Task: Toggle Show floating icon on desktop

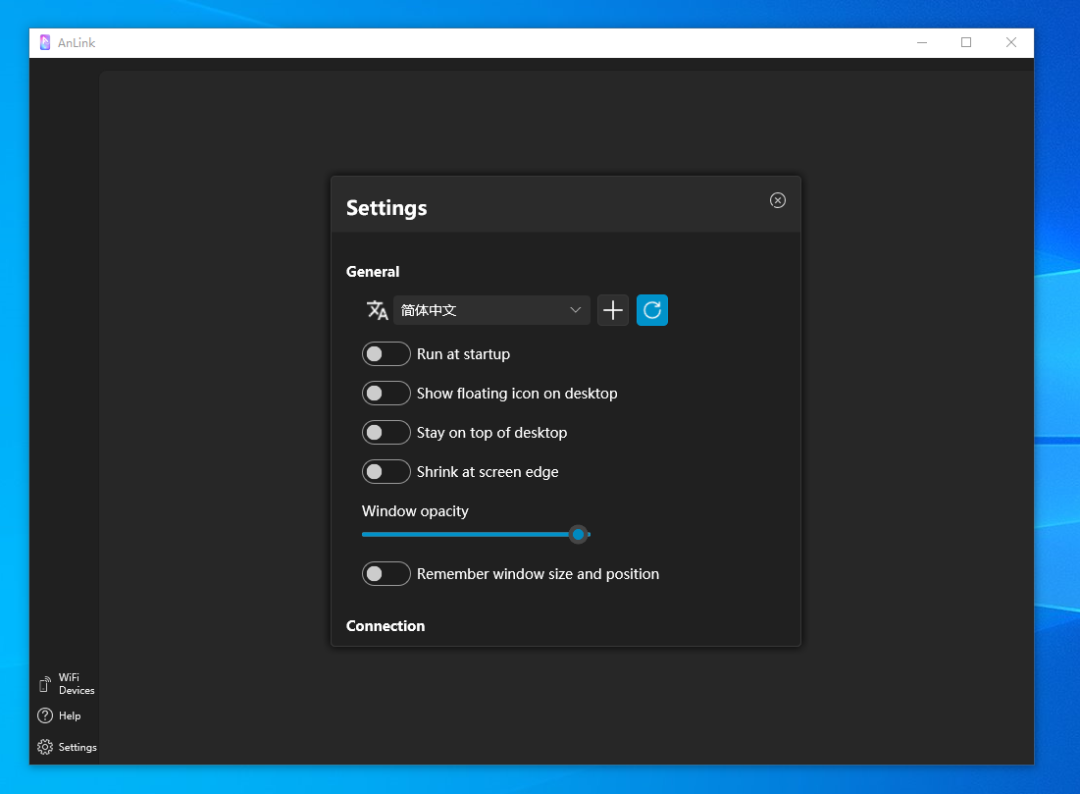Action: pos(386,393)
